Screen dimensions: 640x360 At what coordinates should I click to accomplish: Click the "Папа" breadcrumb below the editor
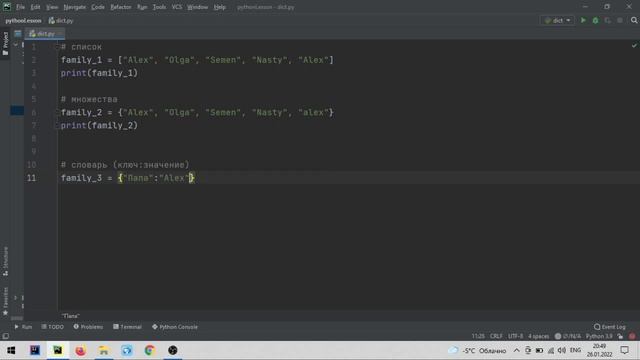pos(71,316)
